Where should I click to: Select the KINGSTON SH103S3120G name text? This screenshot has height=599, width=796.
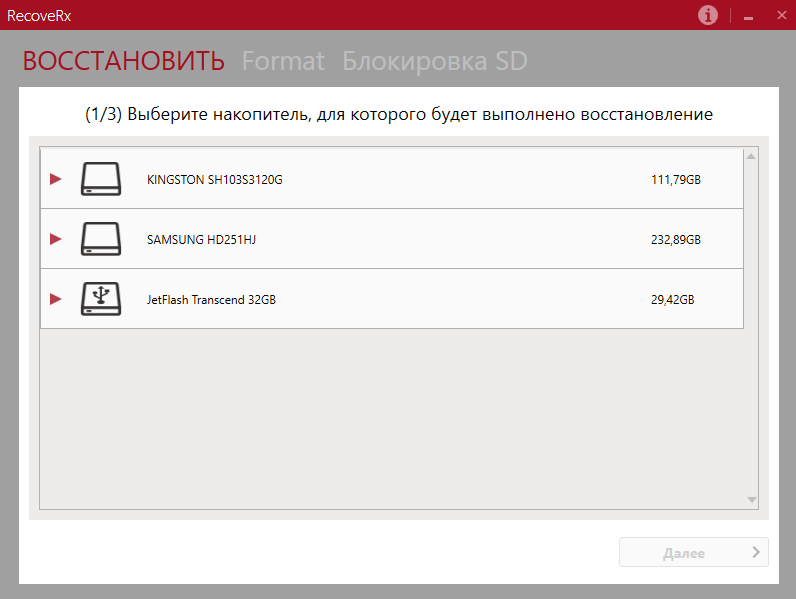point(215,180)
